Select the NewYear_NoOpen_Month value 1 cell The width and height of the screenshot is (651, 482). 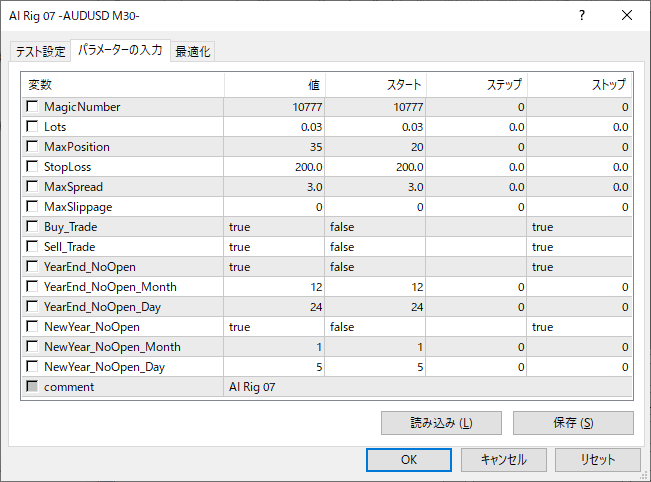pos(274,347)
